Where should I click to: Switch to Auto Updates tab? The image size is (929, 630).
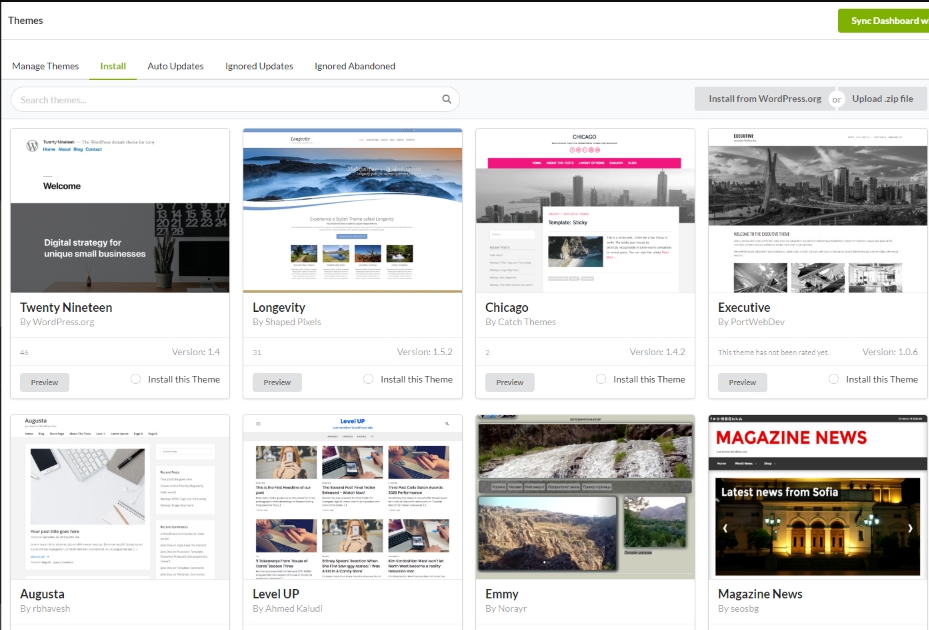(175, 66)
